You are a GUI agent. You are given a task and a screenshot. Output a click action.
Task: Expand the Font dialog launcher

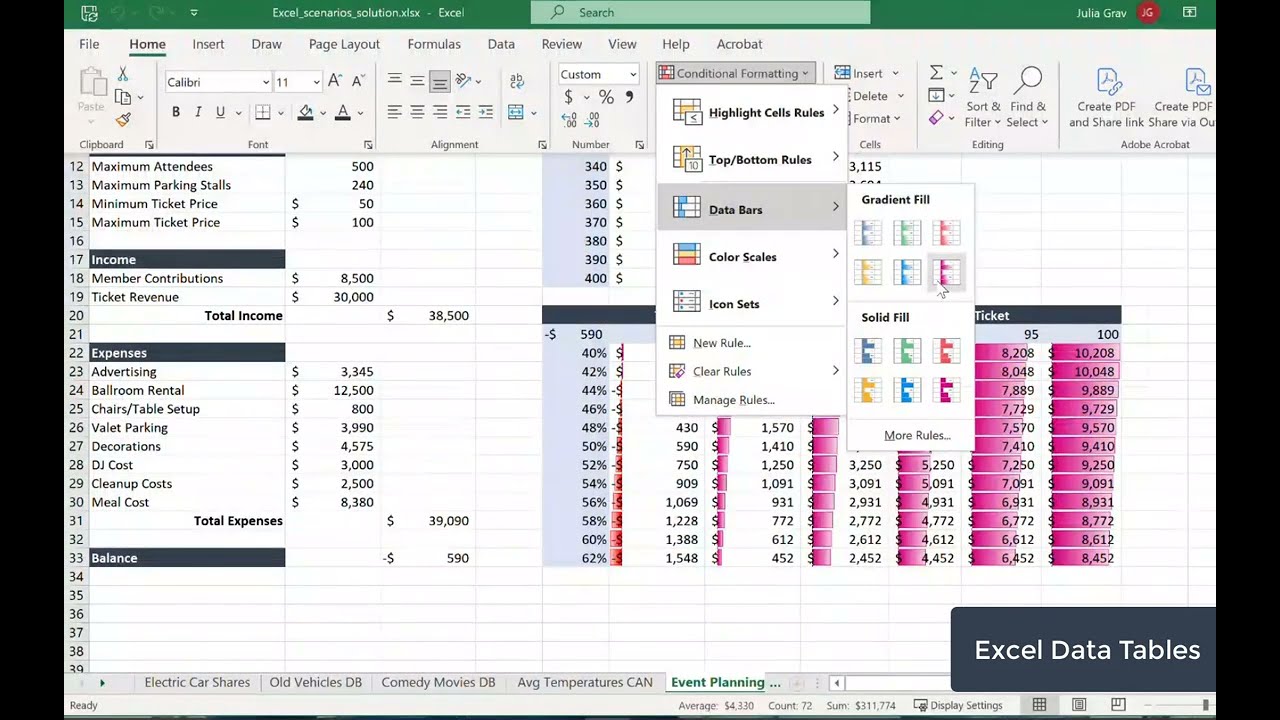coord(368,145)
